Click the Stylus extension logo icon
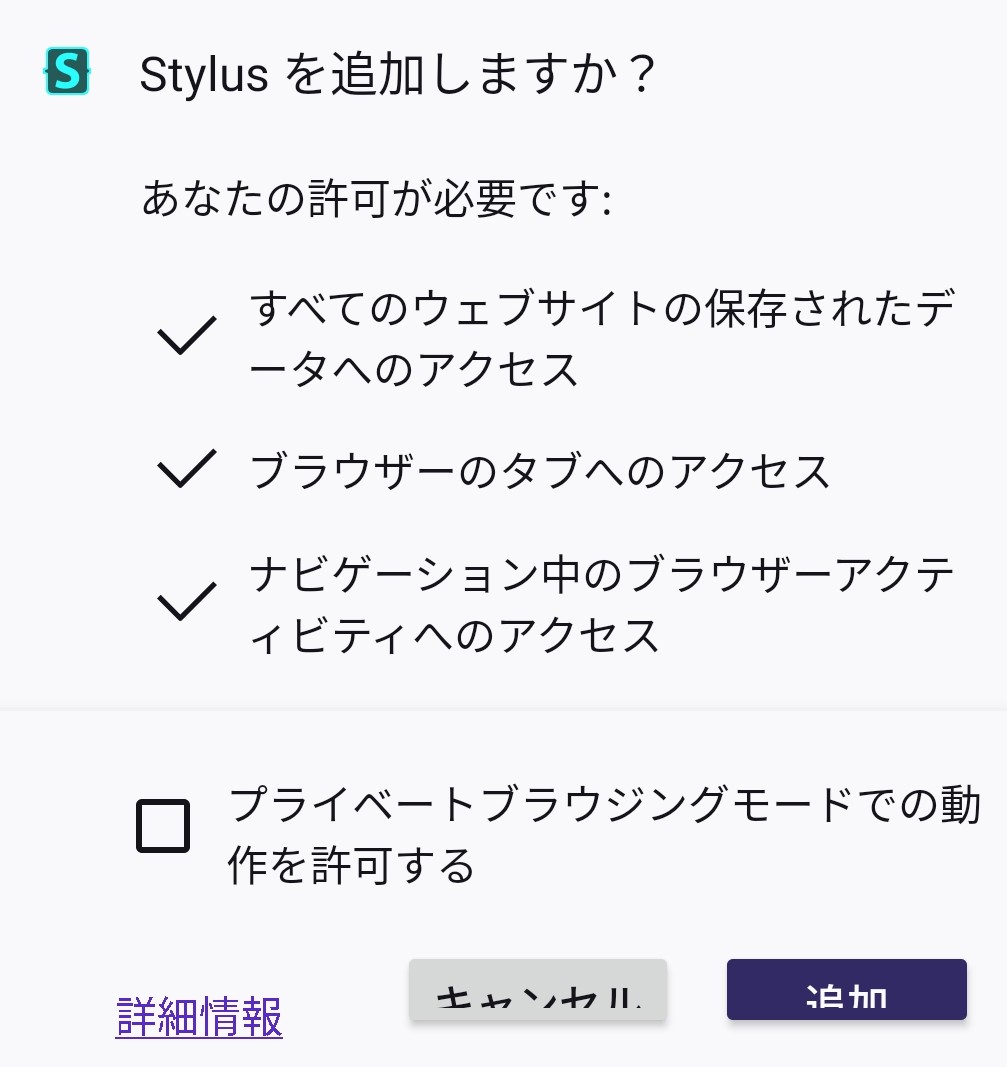 click(68, 72)
